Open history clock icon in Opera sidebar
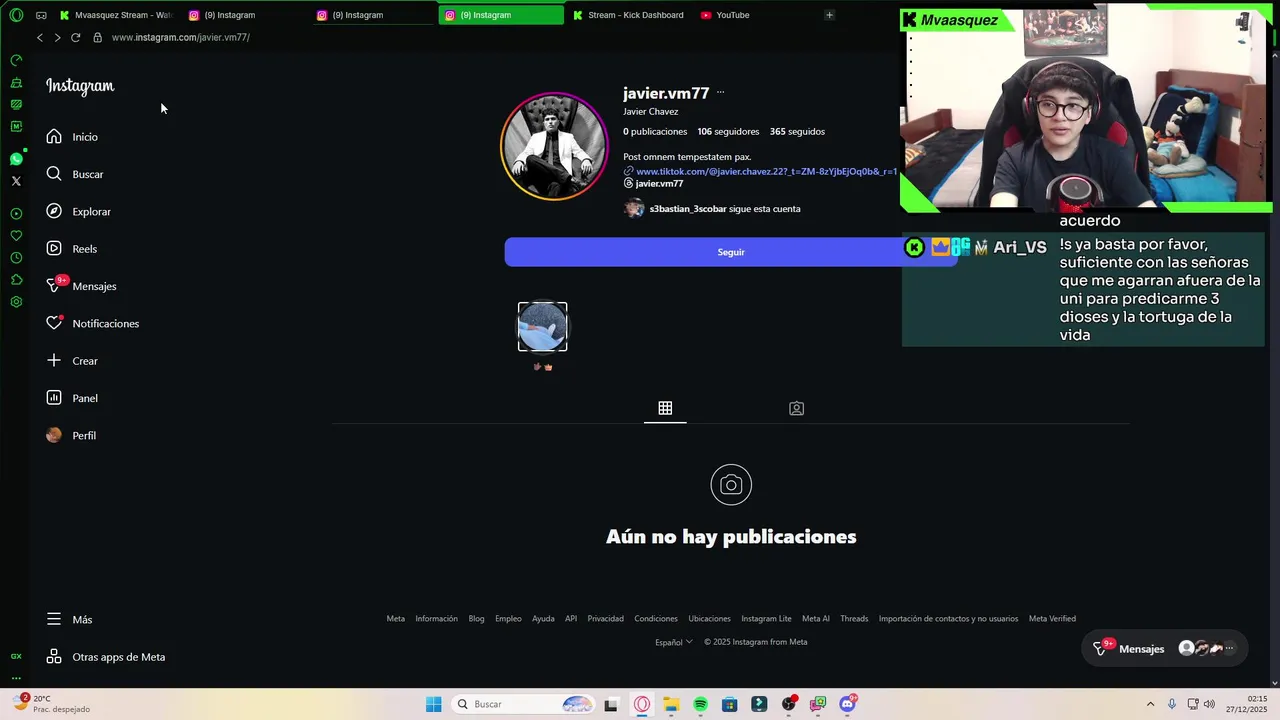1280x720 pixels. (x=16, y=258)
